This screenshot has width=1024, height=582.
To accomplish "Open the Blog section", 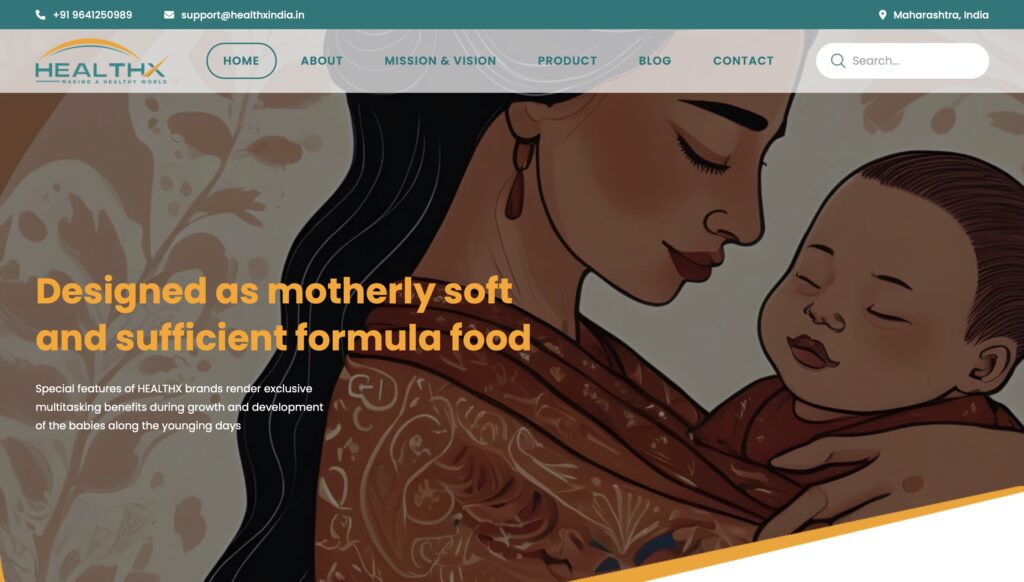I will point(654,61).
